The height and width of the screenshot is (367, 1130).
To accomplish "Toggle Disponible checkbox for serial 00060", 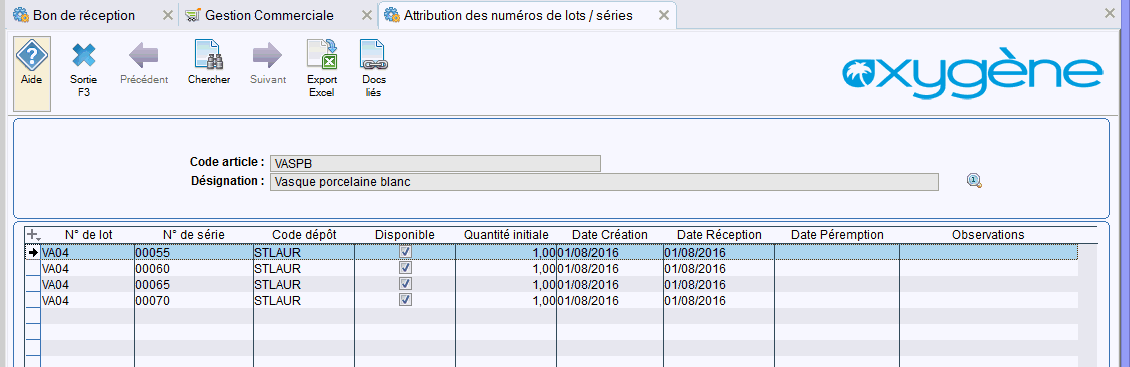I will pos(406,268).
